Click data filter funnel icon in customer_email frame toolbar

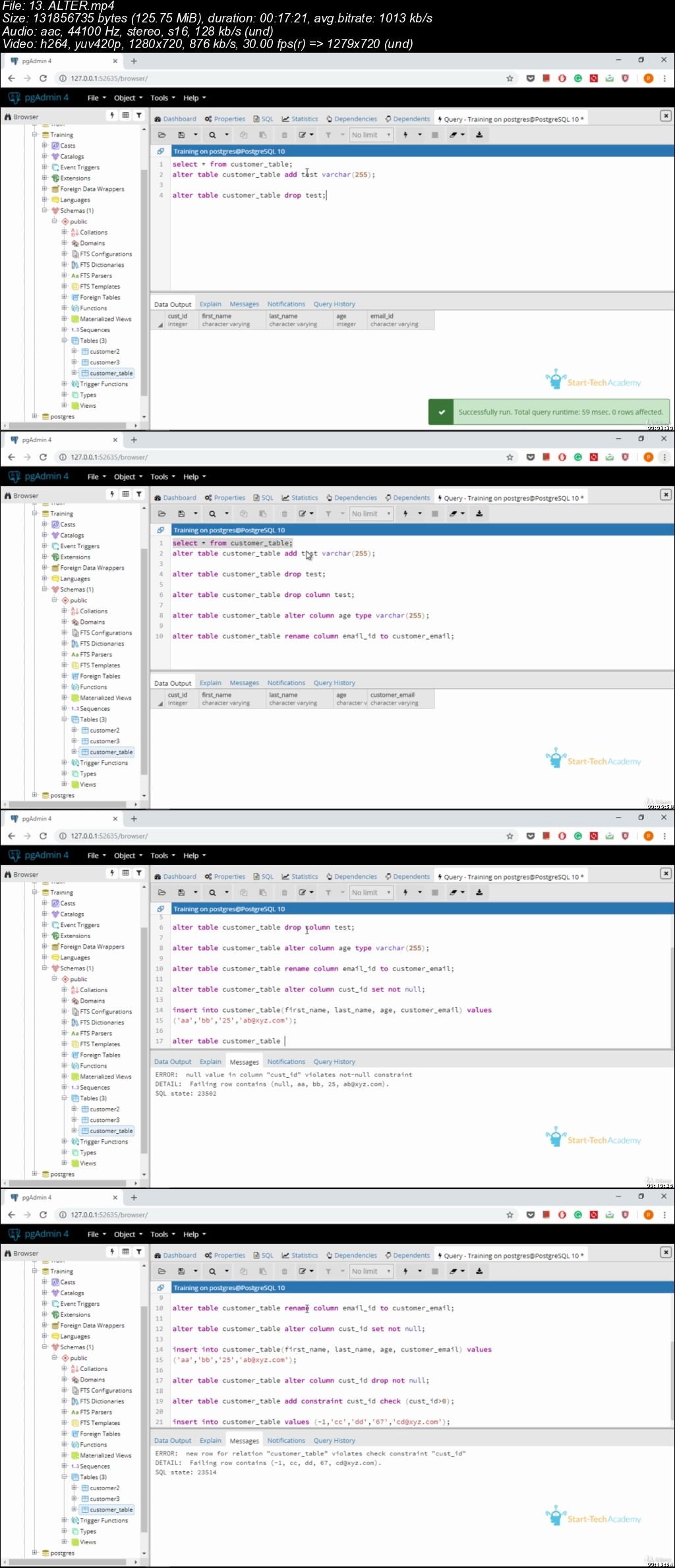(x=328, y=514)
